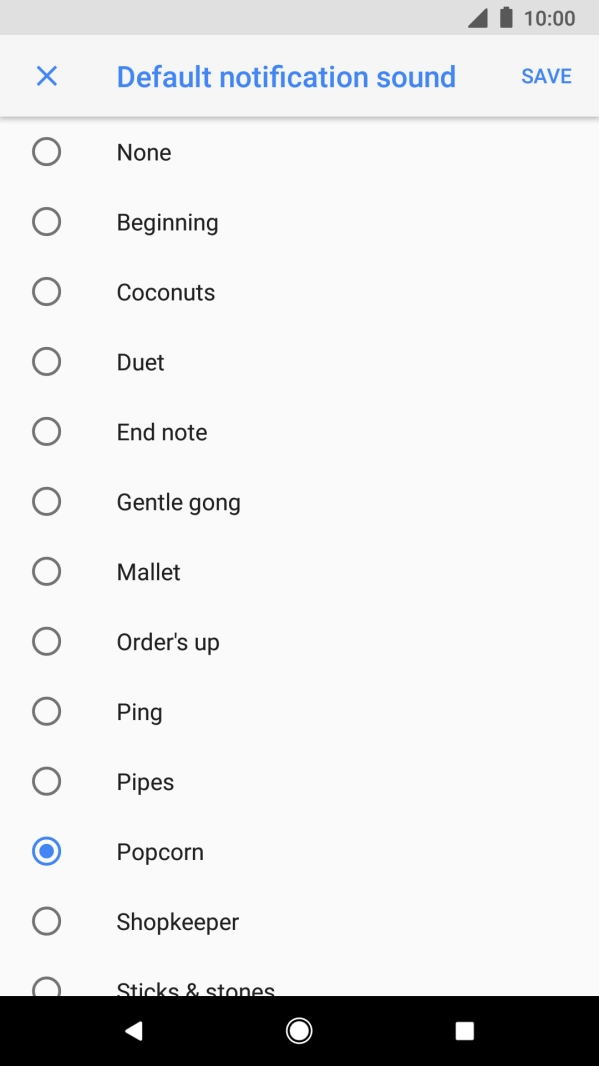The image size is (599, 1066).
Task: Select the Pipes sound
Action: coord(46,781)
